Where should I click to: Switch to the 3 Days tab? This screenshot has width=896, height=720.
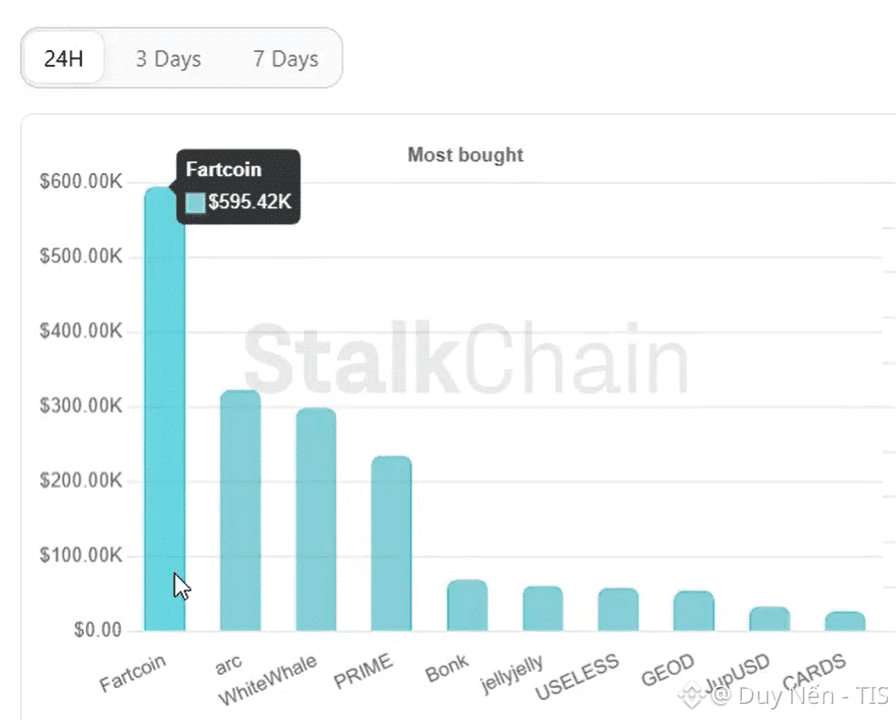(x=168, y=59)
